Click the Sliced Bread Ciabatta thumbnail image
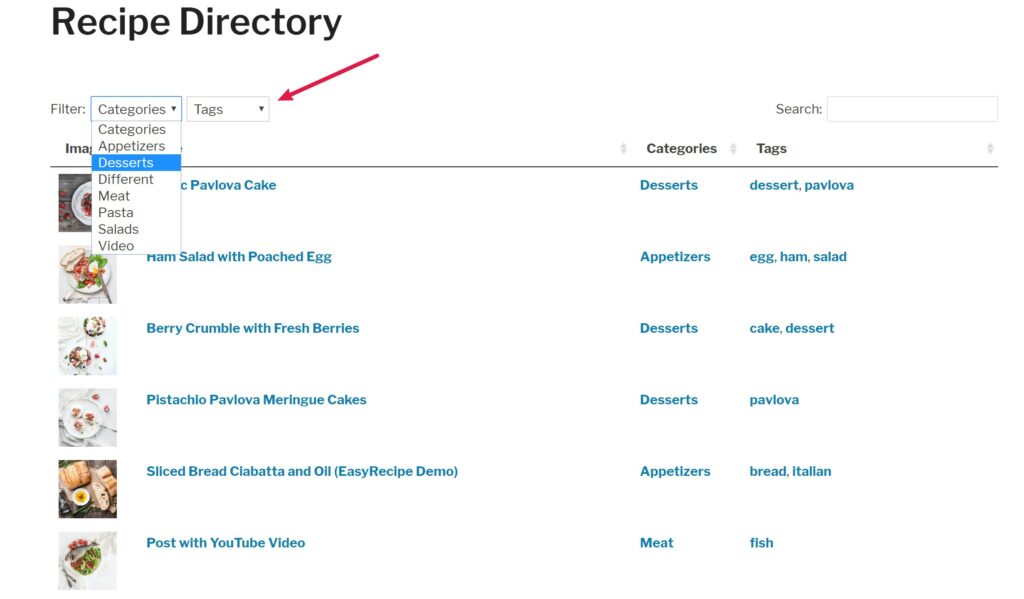The width and height of the screenshot is (1024, 599). click(x=87, y=488)
